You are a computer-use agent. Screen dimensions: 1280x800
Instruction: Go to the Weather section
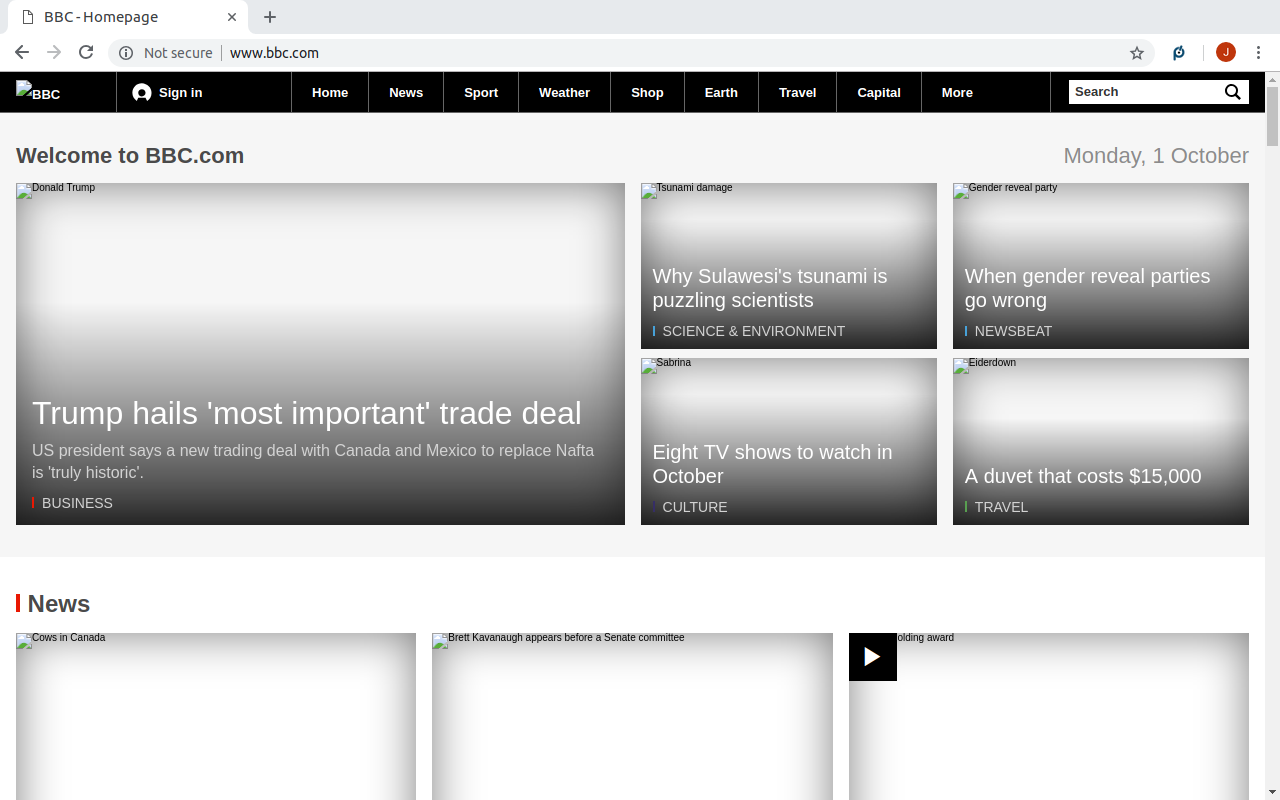(564, 92)
